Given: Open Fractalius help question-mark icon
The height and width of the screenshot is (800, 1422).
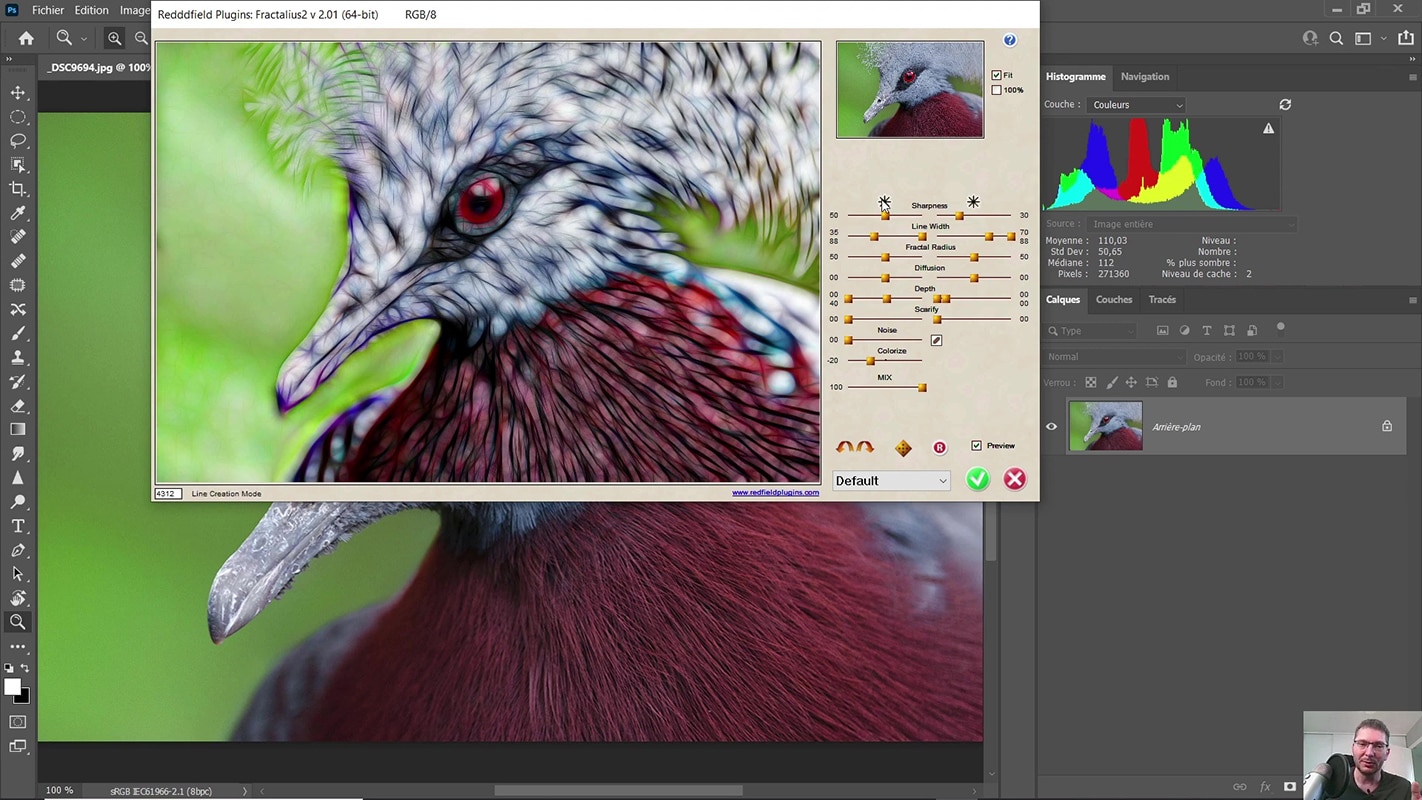Looking at the screenshot, I should coord(1009,40).
